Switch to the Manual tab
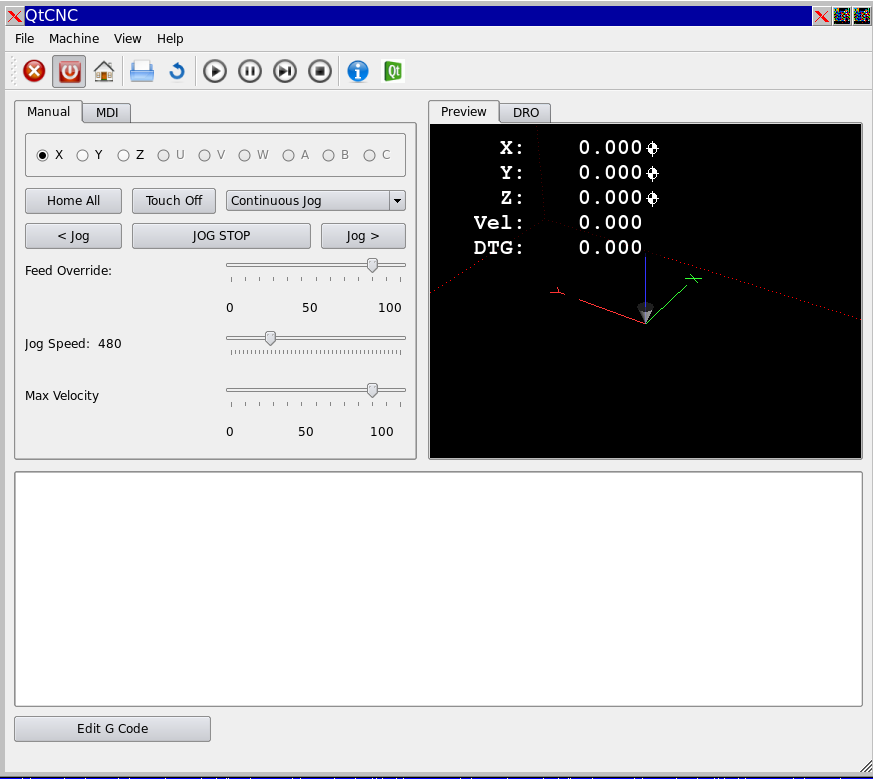873x779 pixels. [48, 111]
